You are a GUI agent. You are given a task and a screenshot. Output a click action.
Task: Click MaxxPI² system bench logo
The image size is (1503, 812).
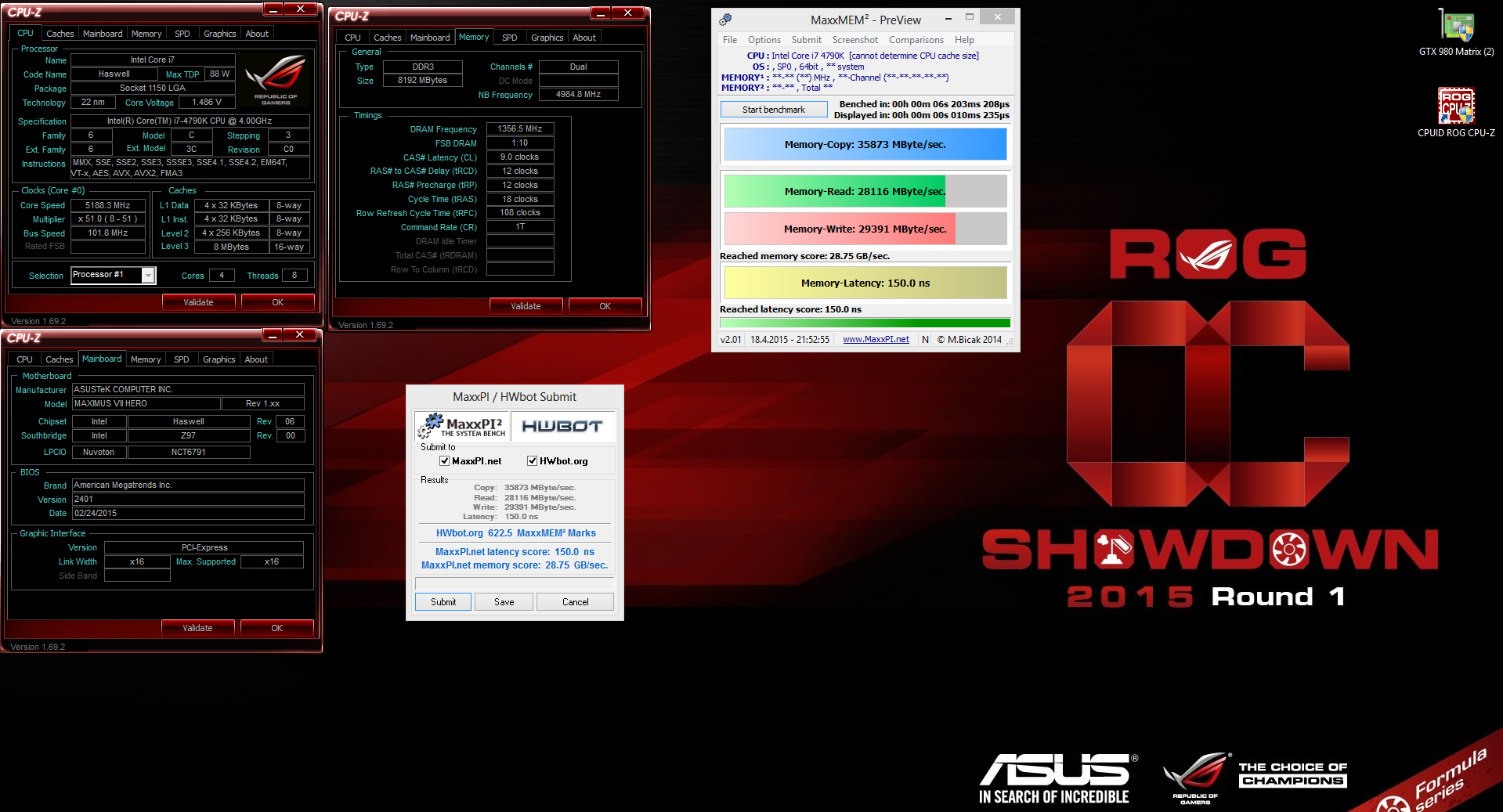tap(462, 426)
